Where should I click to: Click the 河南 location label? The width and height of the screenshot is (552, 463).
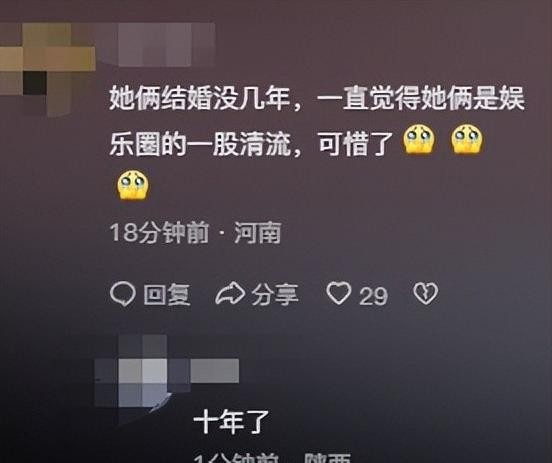point(257,233)
